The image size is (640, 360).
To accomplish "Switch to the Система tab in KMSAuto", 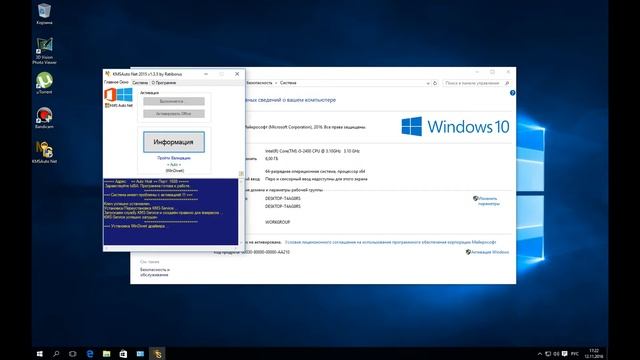I will (x=140, y=83).
